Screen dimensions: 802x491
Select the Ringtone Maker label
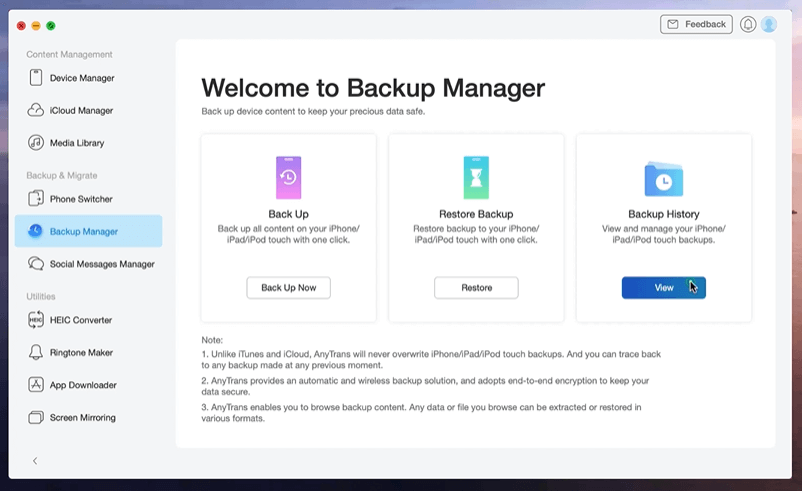click(81, 352)
